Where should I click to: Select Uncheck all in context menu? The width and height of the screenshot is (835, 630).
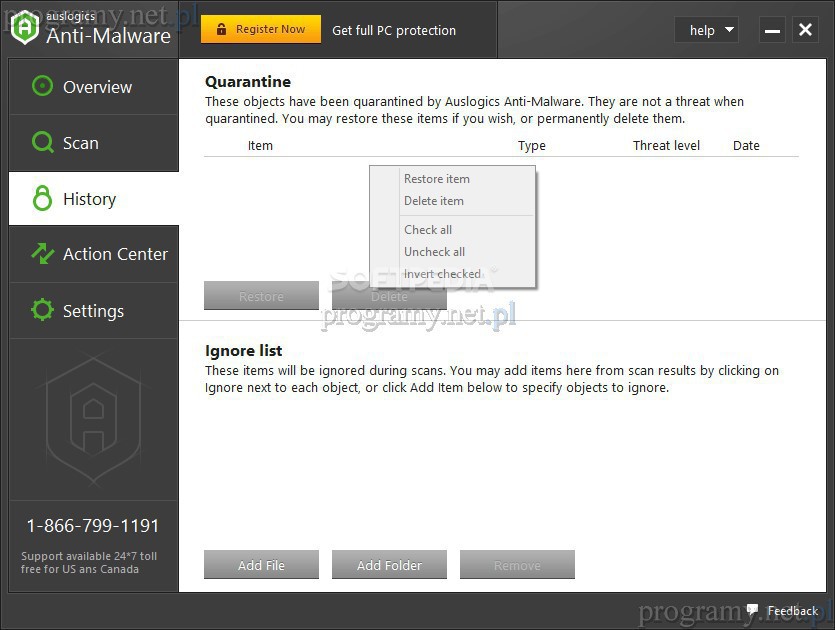click(x=435, y=252)
